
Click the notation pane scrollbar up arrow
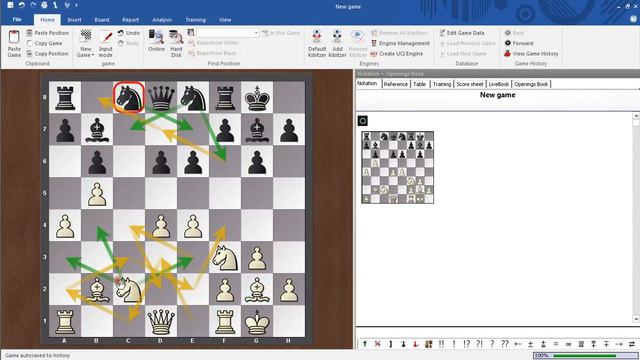pyautogui.click(x=636, y=116)
